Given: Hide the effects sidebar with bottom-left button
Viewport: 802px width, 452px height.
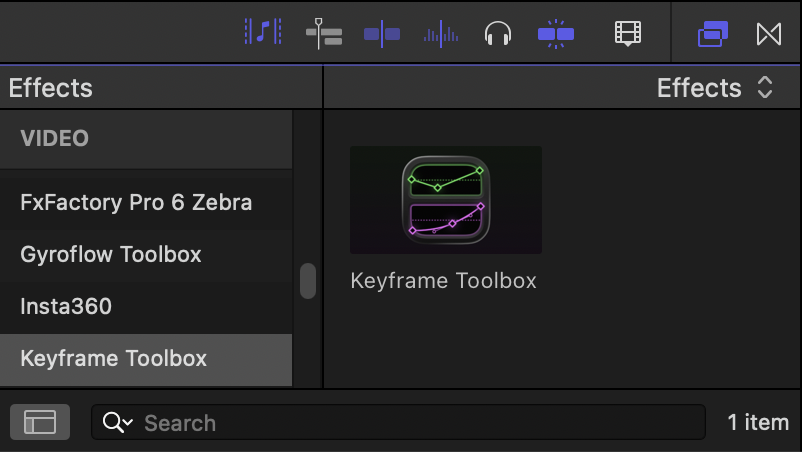Looking at the screenshot, I should (40, 422).
